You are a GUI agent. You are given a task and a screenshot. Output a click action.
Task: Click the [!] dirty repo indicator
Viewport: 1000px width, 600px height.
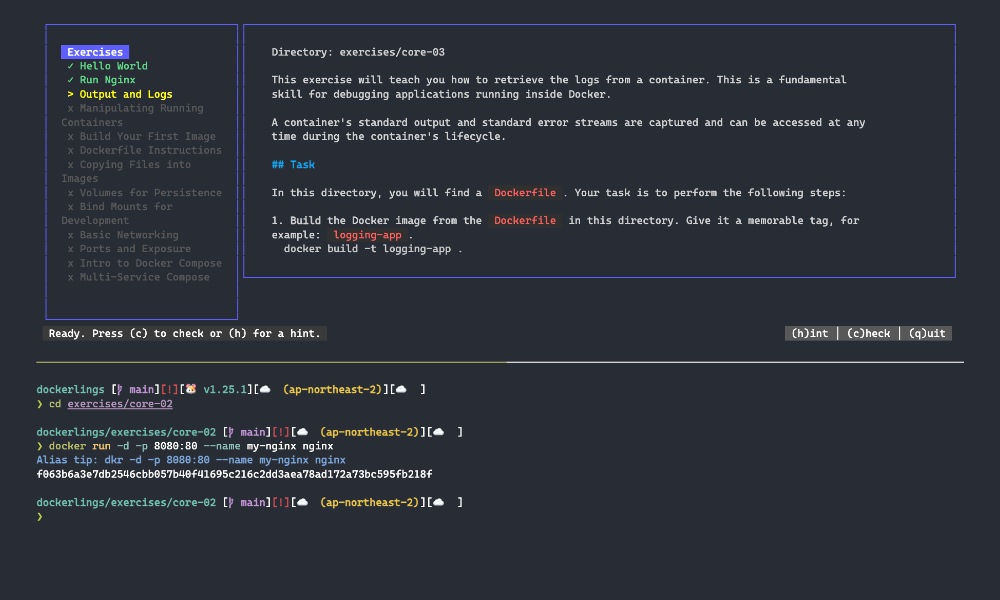pyautogui.click(x=168, y=389)
